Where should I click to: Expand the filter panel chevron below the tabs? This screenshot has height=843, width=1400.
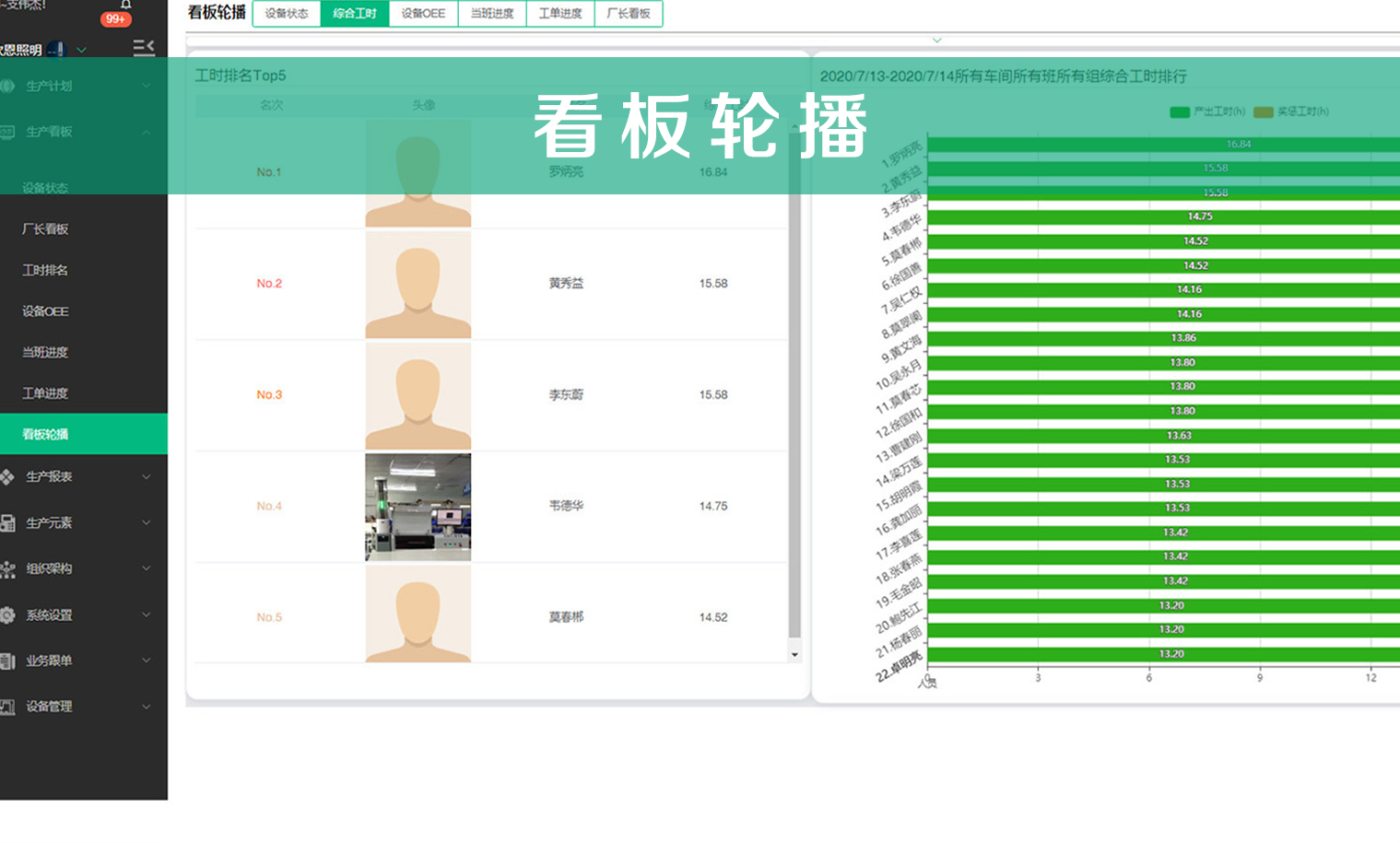coord(936,41)
